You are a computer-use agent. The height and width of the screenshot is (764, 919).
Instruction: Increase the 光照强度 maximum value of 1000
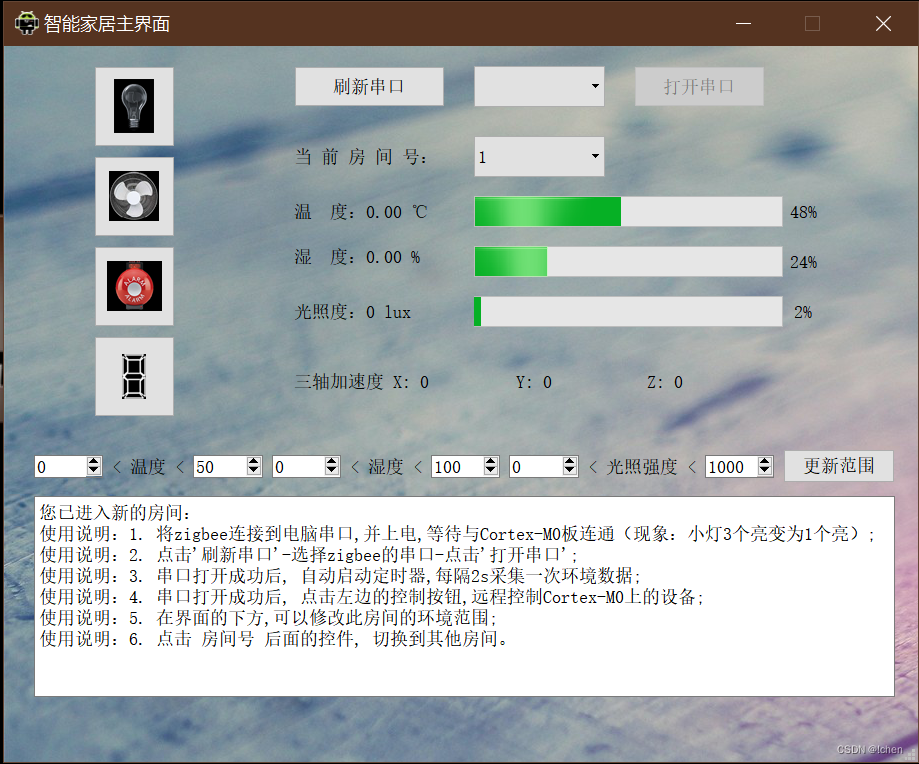click(764, 461)
